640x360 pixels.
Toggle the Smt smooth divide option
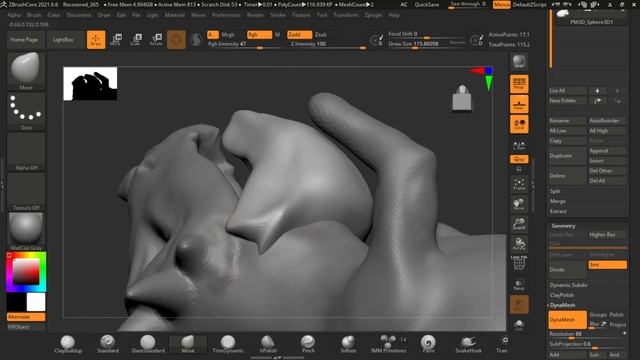[607, 265]
